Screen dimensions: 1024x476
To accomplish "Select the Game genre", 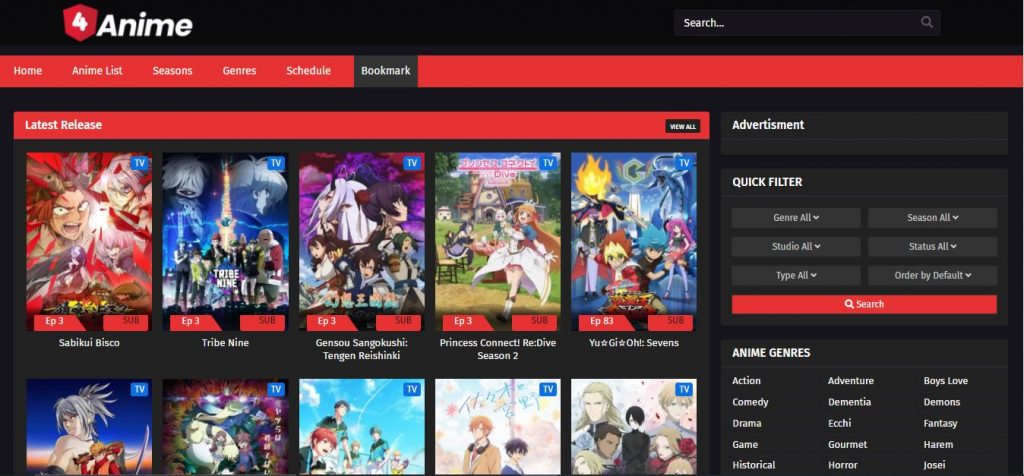I will point(745,445).
